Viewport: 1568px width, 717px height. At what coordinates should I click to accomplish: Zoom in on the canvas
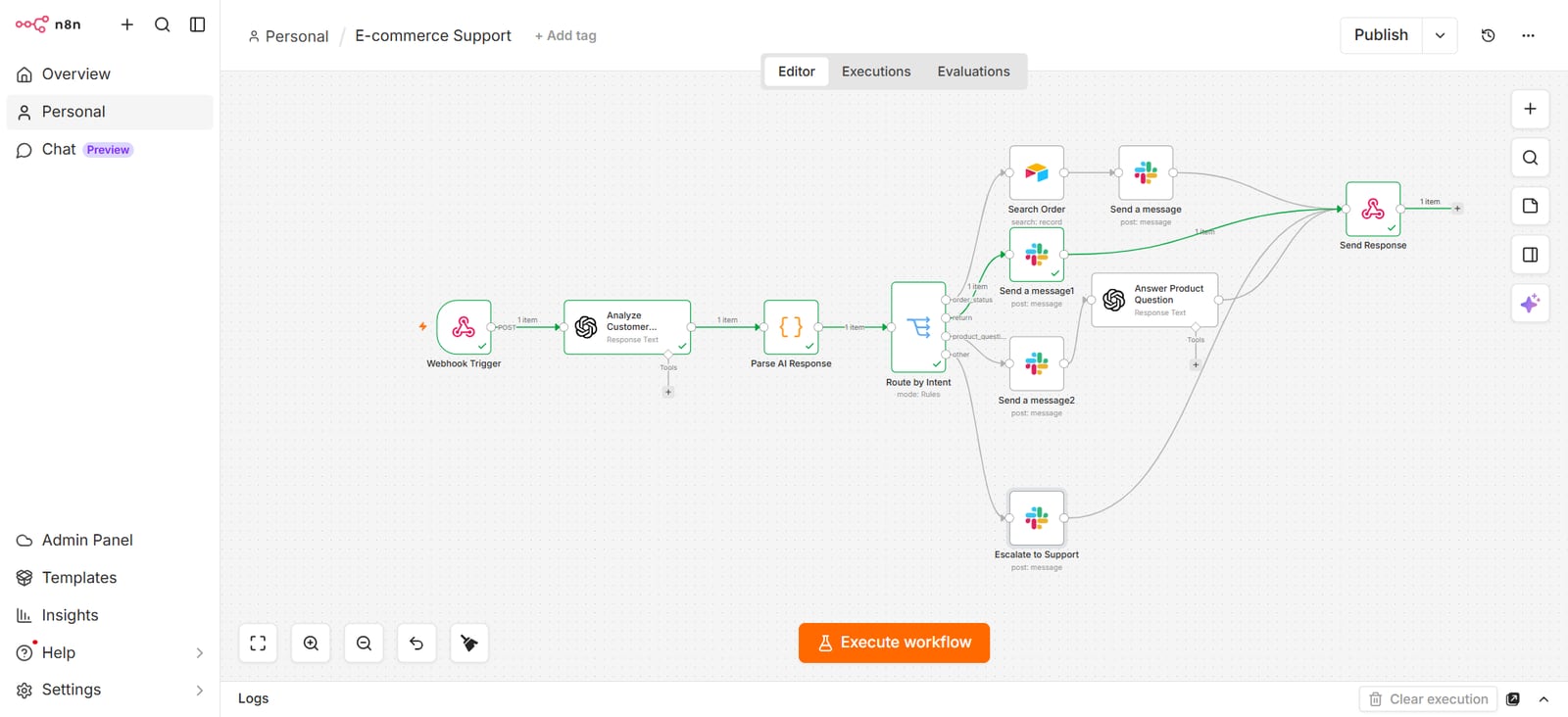311,644
